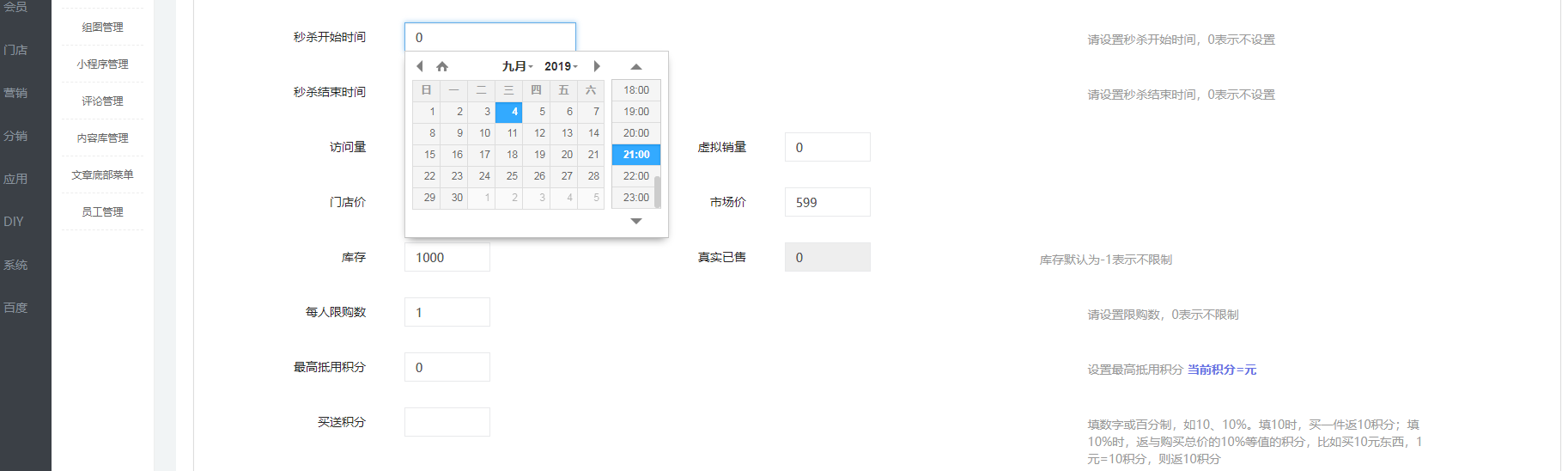Choose date 18 in the calendar
Screen dimensions: 1568x471
pyautogui.click(x=509, y=155)
